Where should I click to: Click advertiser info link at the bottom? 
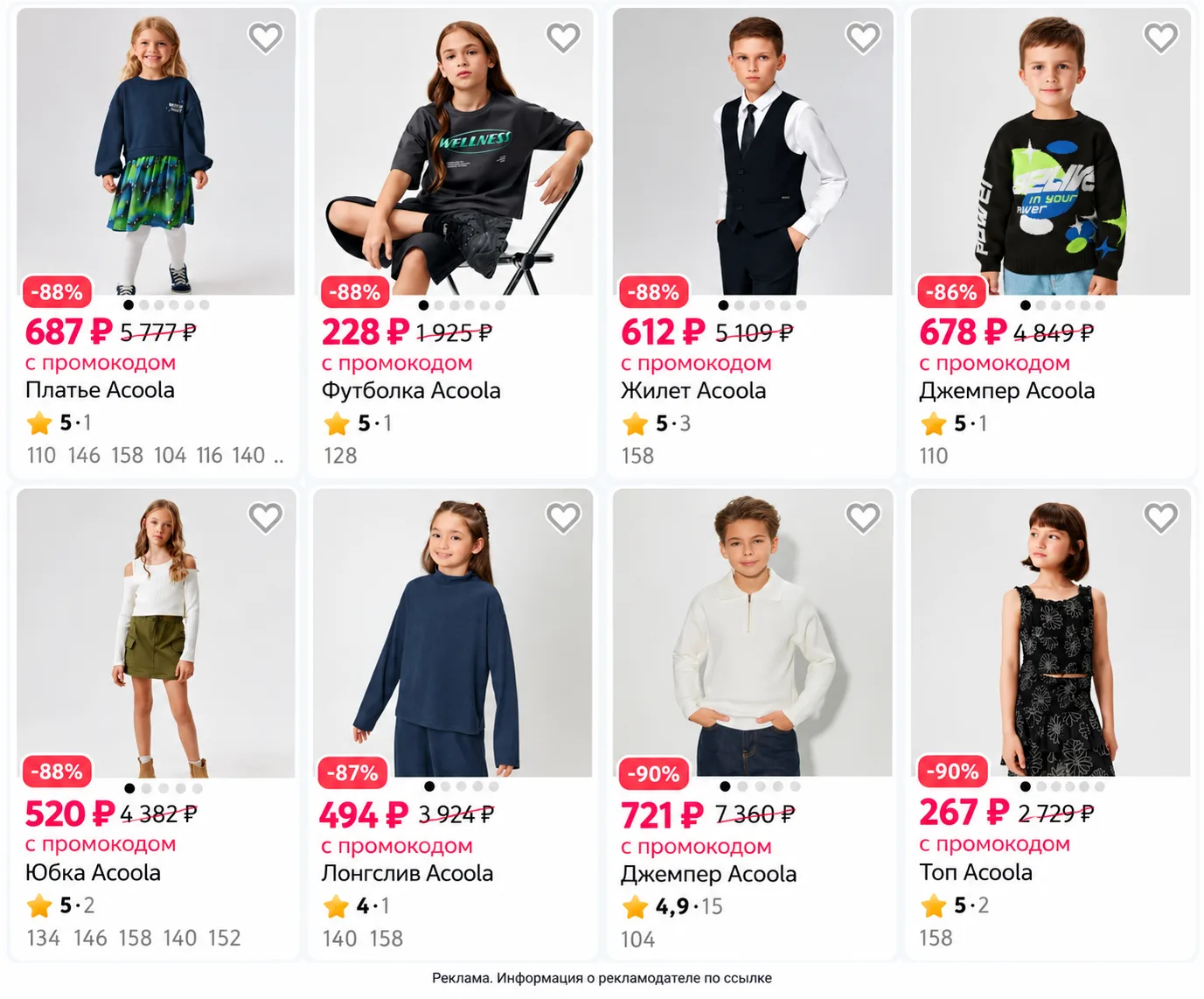coord(602,978)
